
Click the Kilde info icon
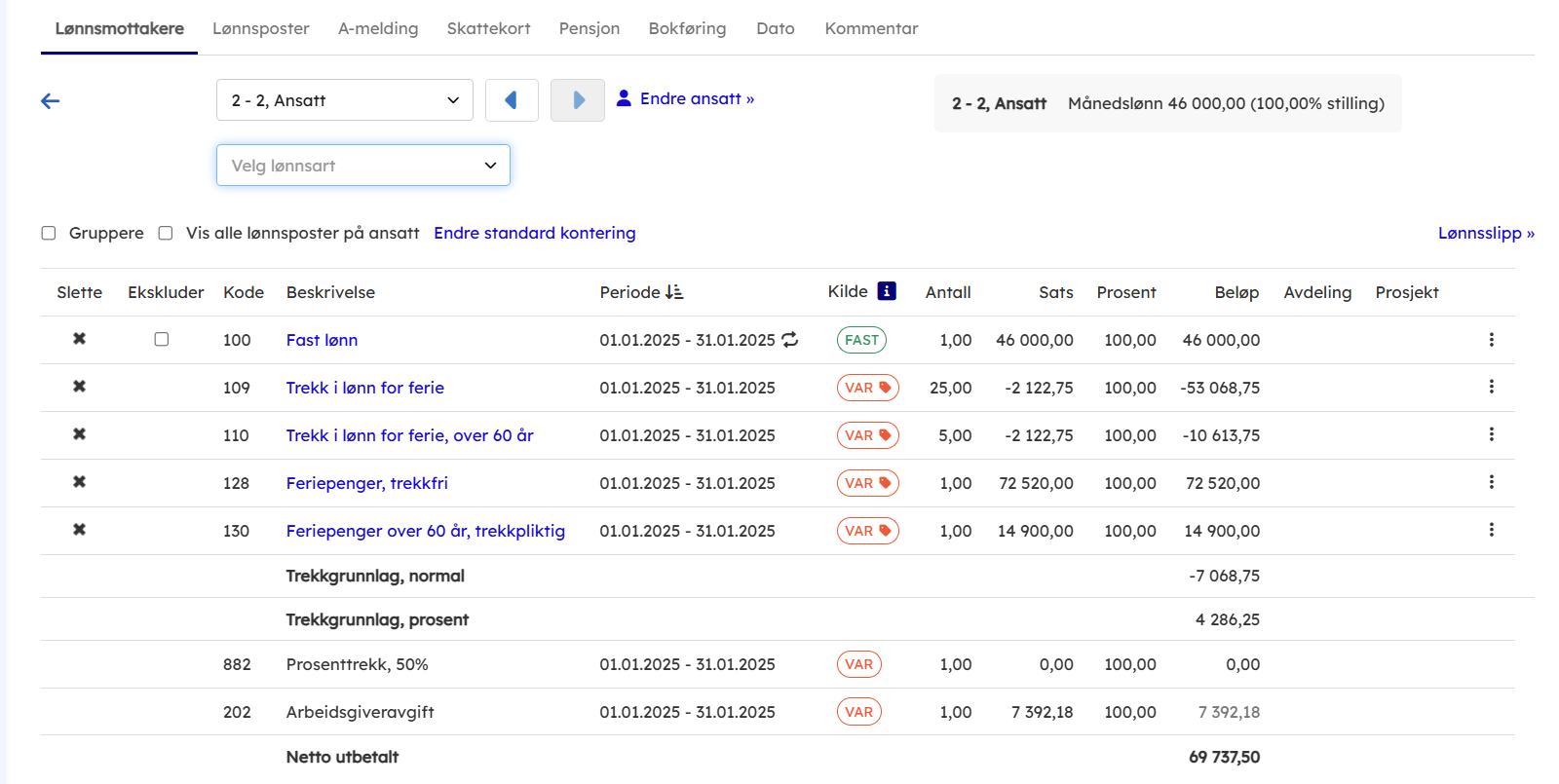coord(886,291)
